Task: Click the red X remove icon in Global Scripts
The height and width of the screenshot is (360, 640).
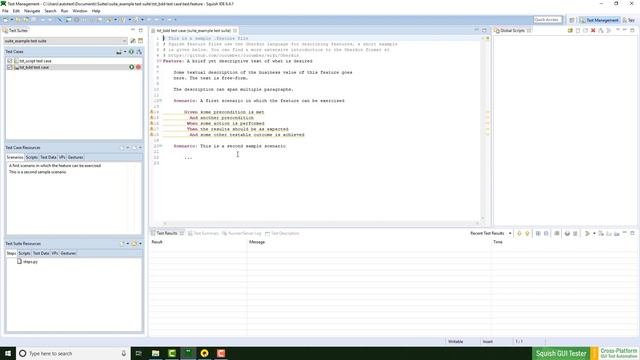Action: point(593,31)
